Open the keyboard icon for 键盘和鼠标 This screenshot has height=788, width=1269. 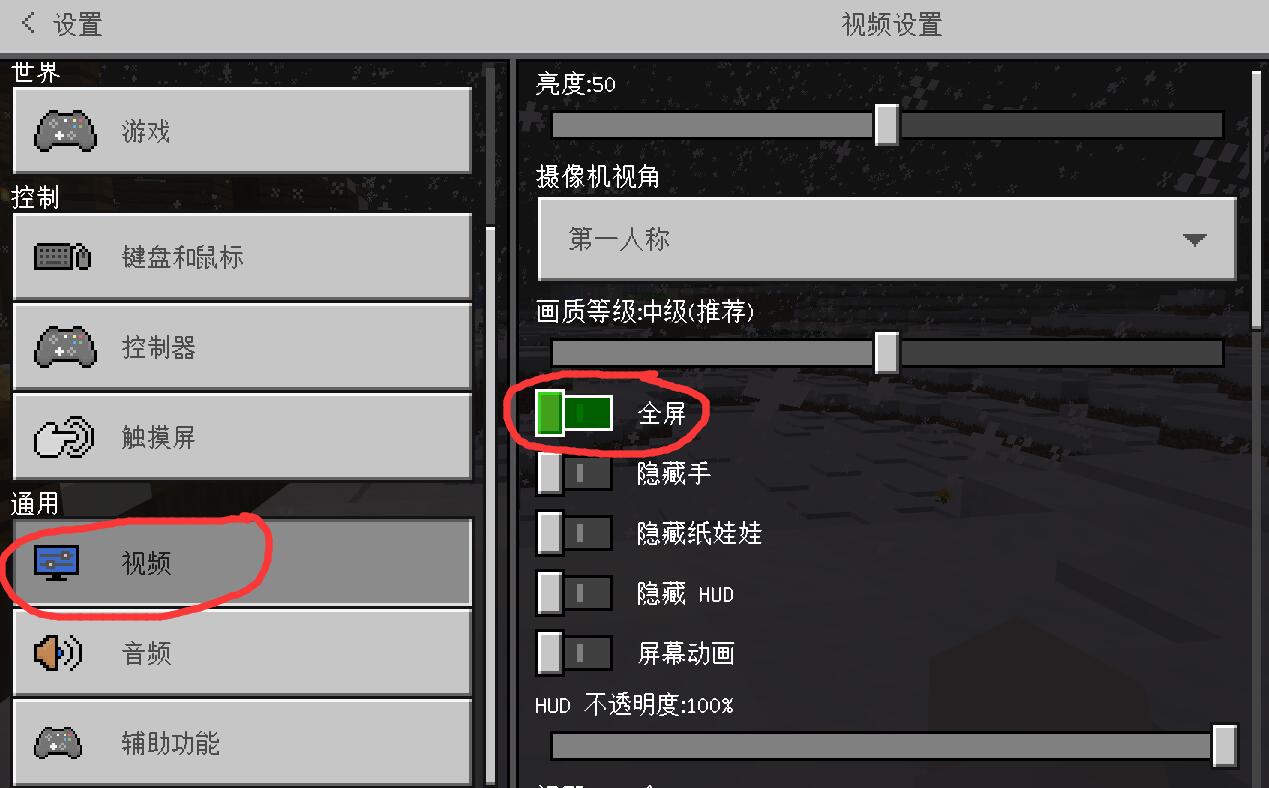point(63,257)
